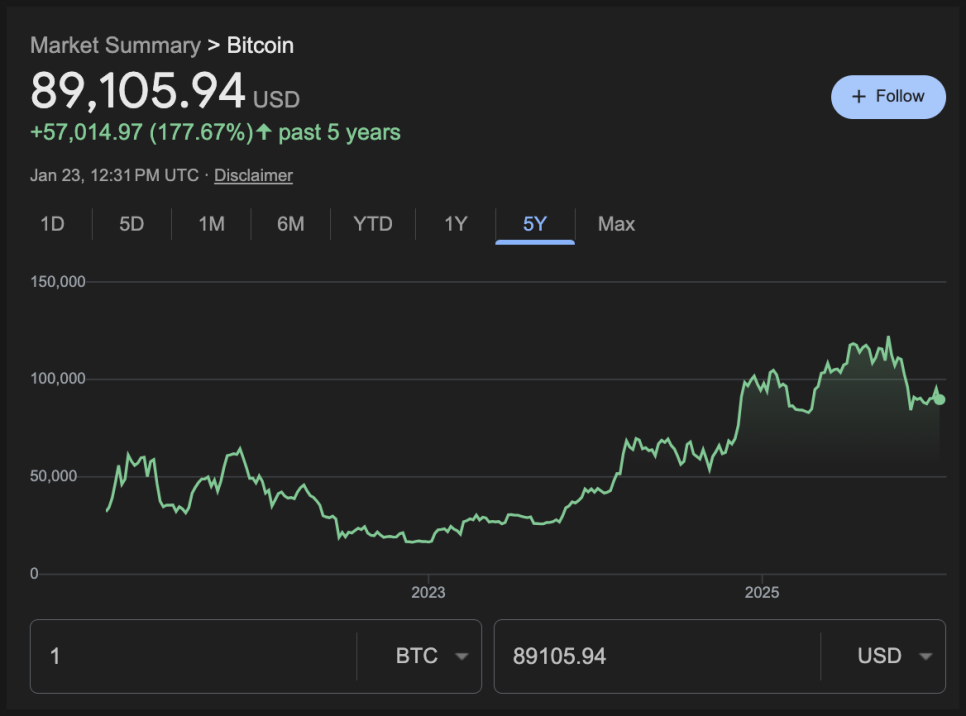The image size is (966, 716).
Task: Open the BTC currency dropdown arrow
Action: (x=461, y=657)
